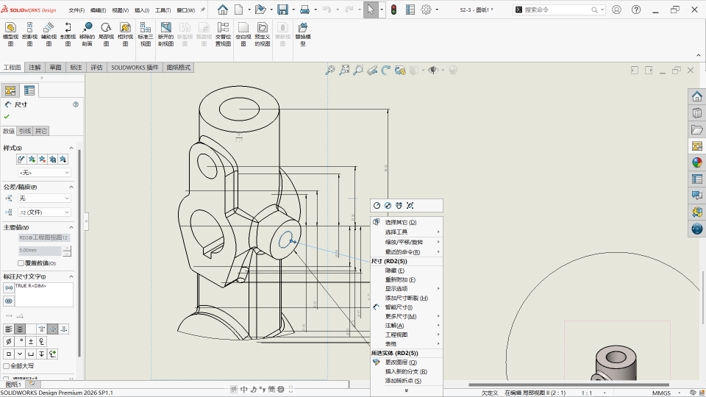Screen dimensions: 706x397
Task: Confirm dimension with the green checkmark
Action: (x=6, y=117)
